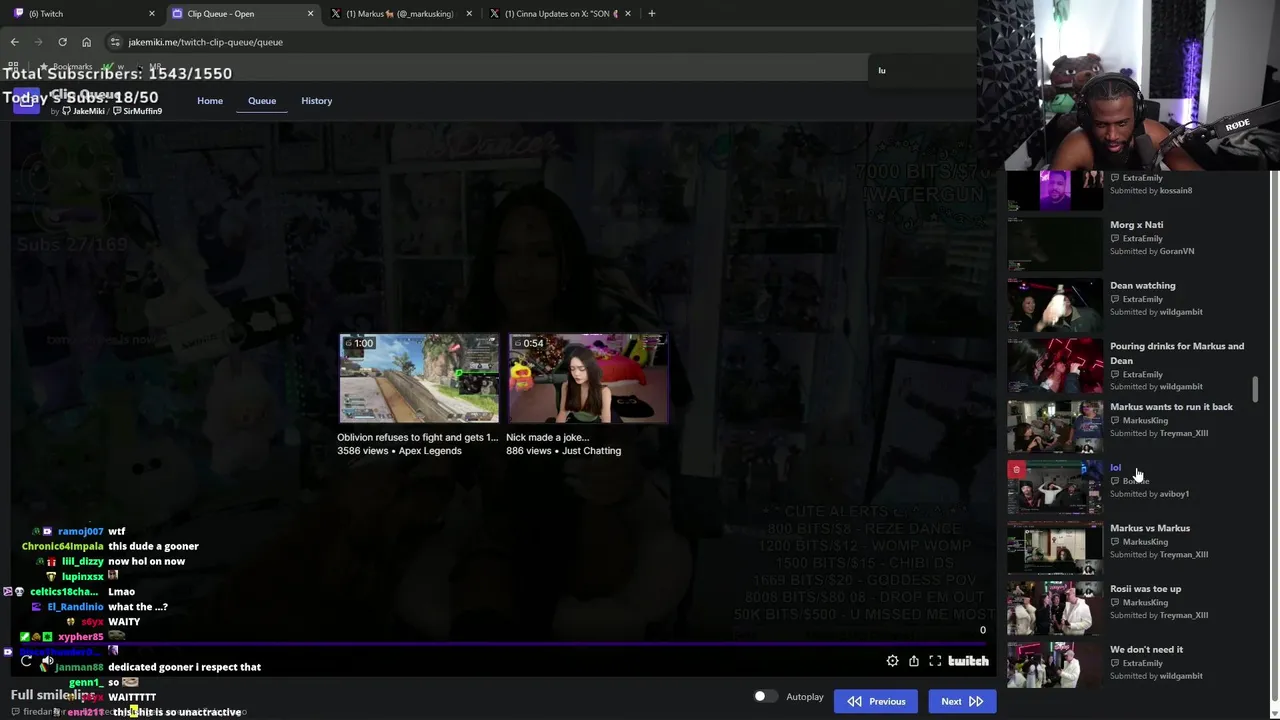Click the '3586 views • Apex Legends' text
The width and height of the screenshot is (1280, 720).
coord(399,451)
